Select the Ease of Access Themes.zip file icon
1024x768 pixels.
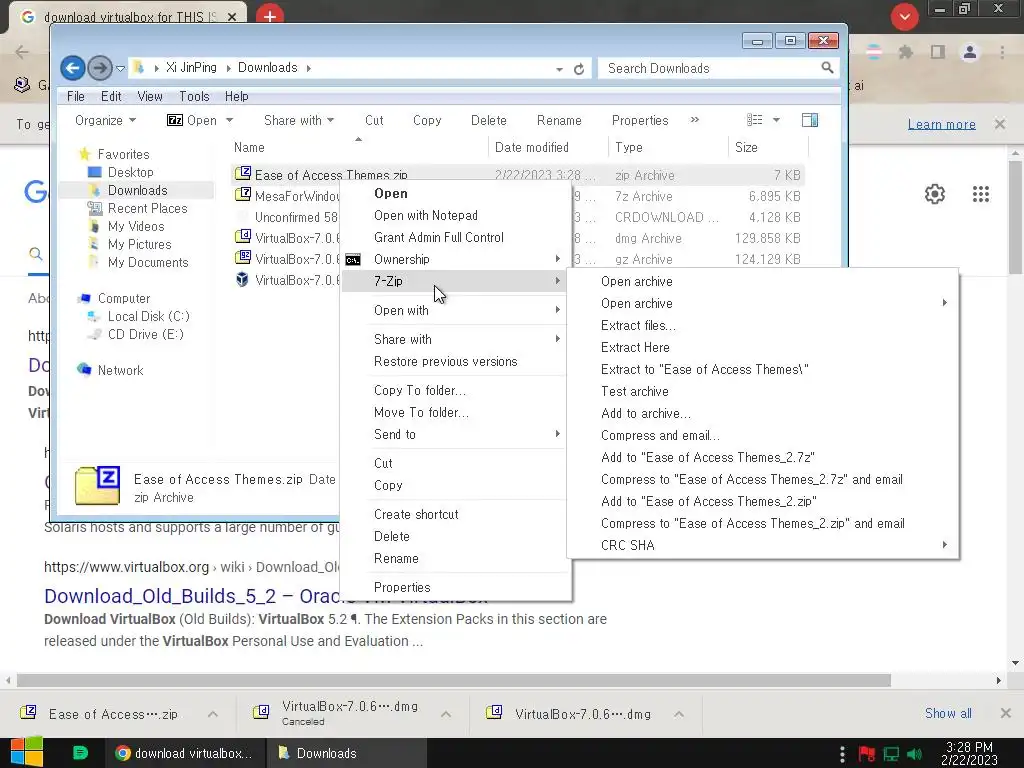coord(243,174)
